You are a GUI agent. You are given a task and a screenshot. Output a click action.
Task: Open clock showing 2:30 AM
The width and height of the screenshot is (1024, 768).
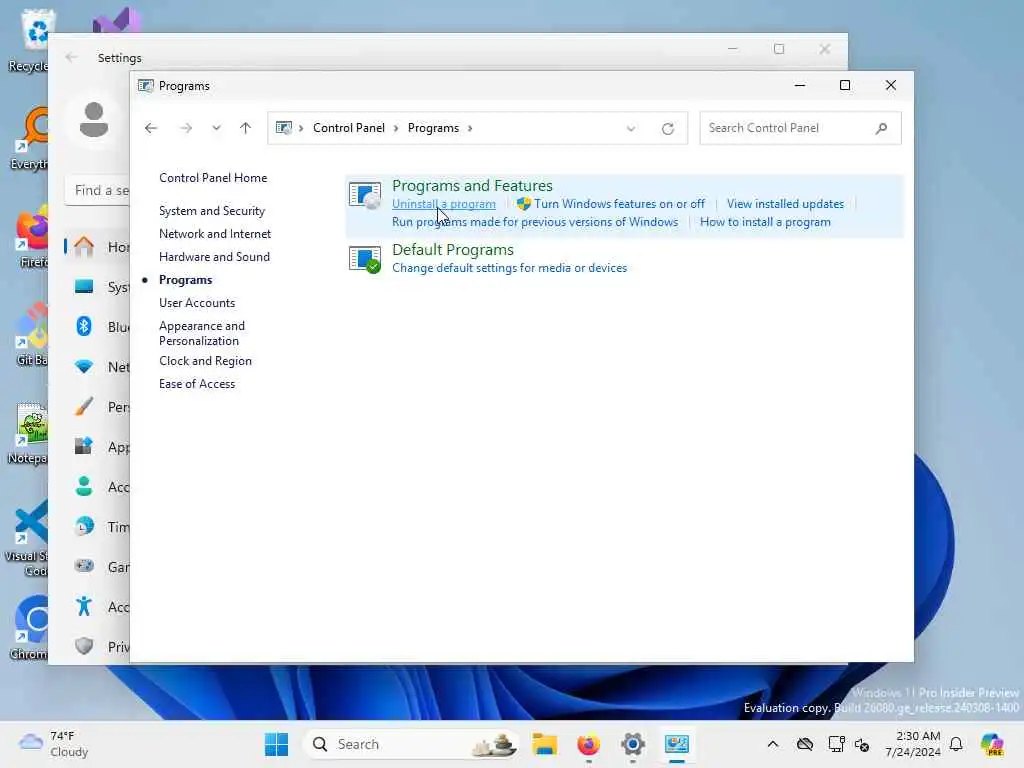pos(913,744)
